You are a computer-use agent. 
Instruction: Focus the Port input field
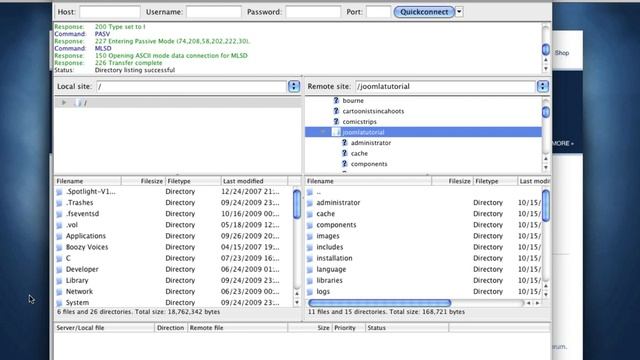pyautogui.click(x=378, y=12)
